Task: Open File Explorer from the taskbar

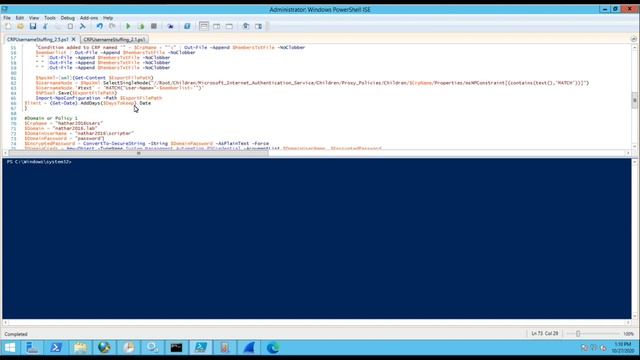Action: click(80, 348)
